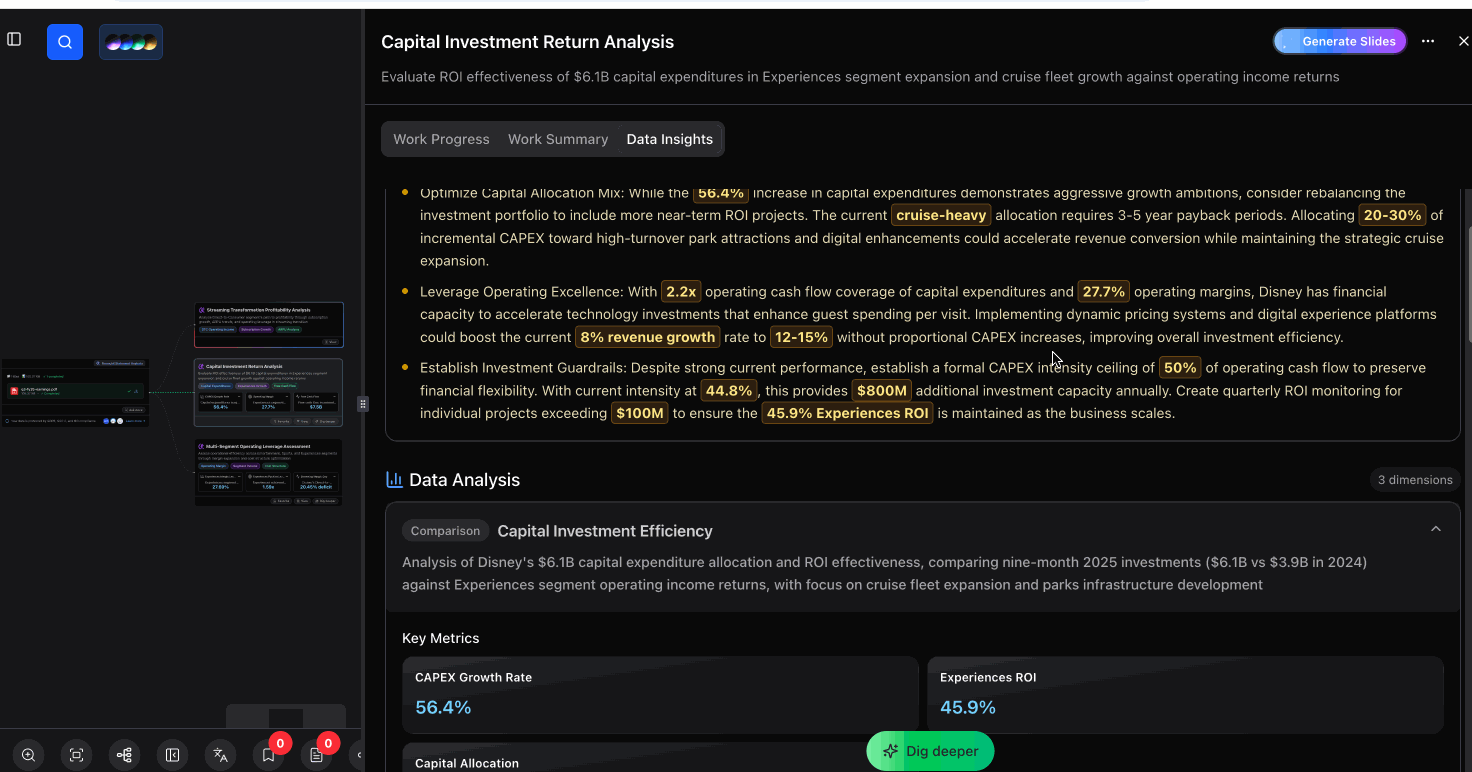Click the Comparison tag label
Viewport: 1472px width, 772px height.
click(x=445, y=531)
